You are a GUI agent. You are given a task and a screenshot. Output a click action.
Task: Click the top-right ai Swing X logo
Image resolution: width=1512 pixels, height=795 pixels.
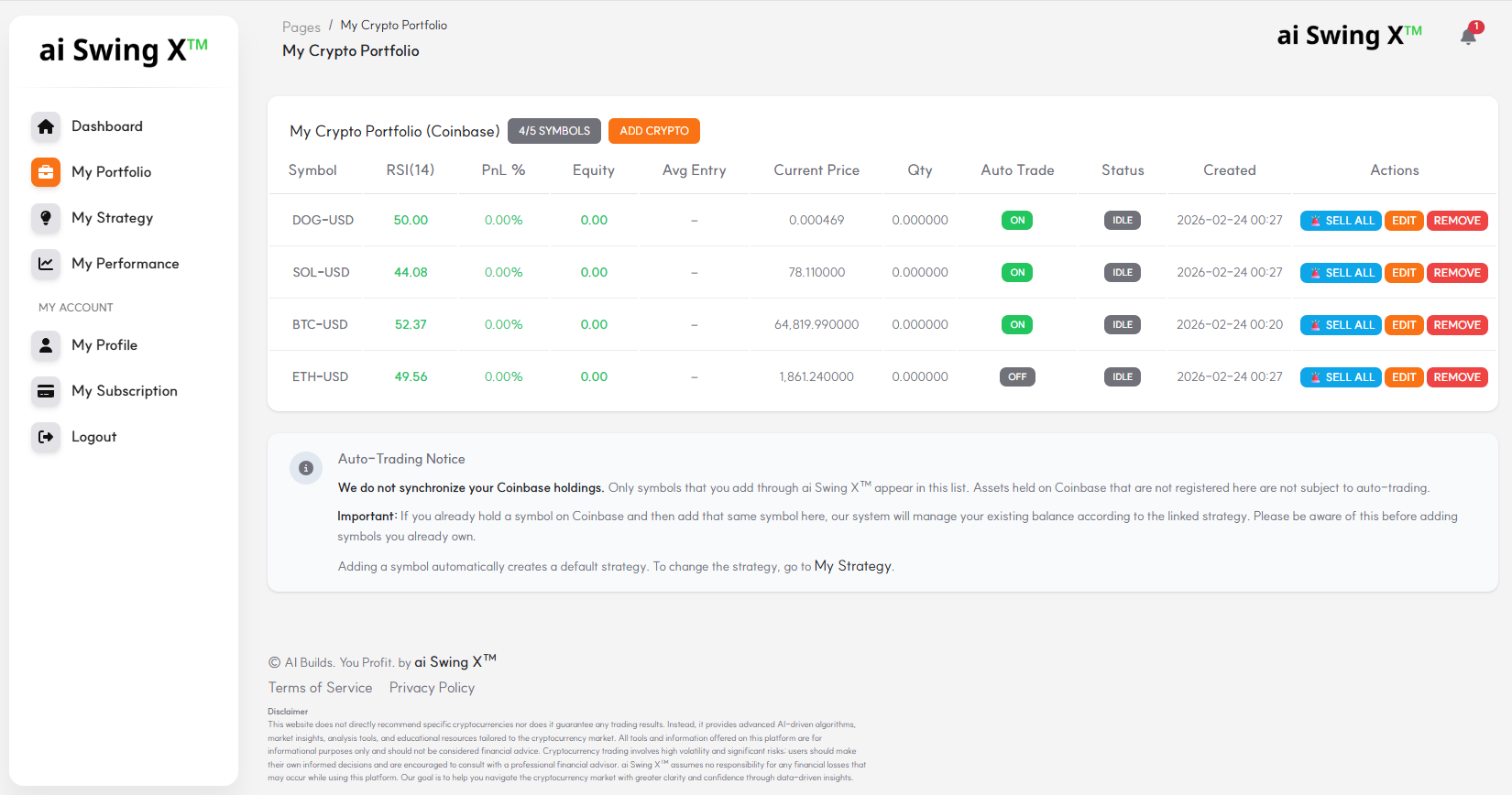pyautogui.click(x=1350, y=36)
